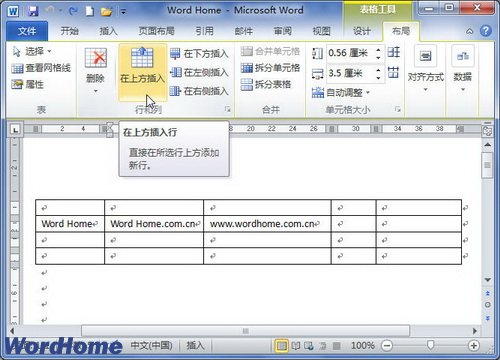Insert a column to the right (在右侧插入)
500x360 pixels.
click(199, 91)
